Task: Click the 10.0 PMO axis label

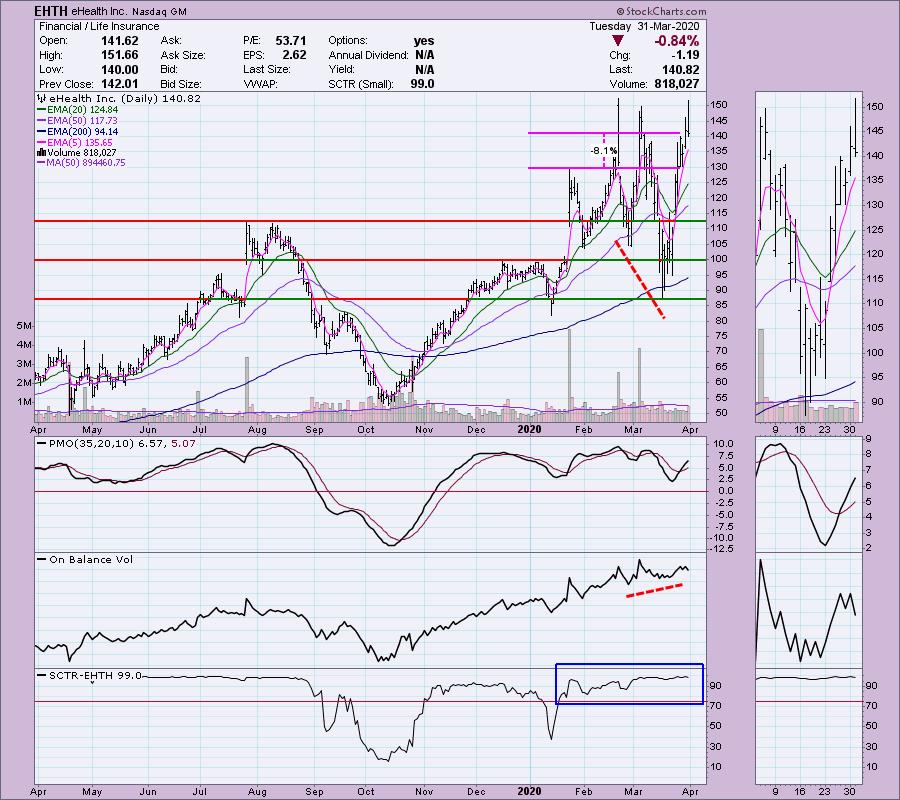Action: tap(724, 444)
